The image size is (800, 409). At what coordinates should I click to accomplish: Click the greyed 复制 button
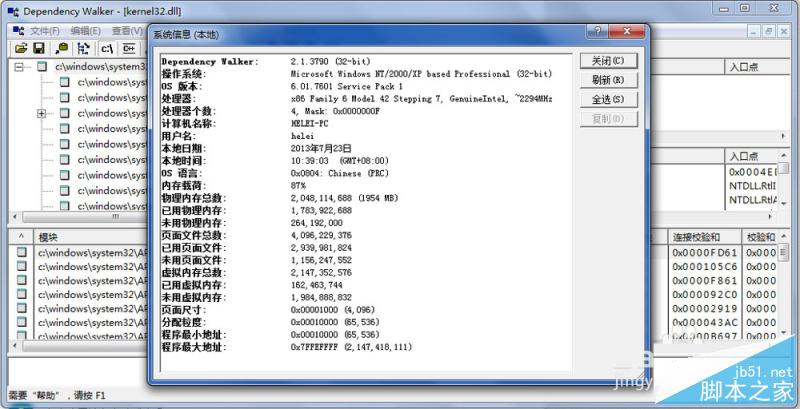[x=608, y=119]
